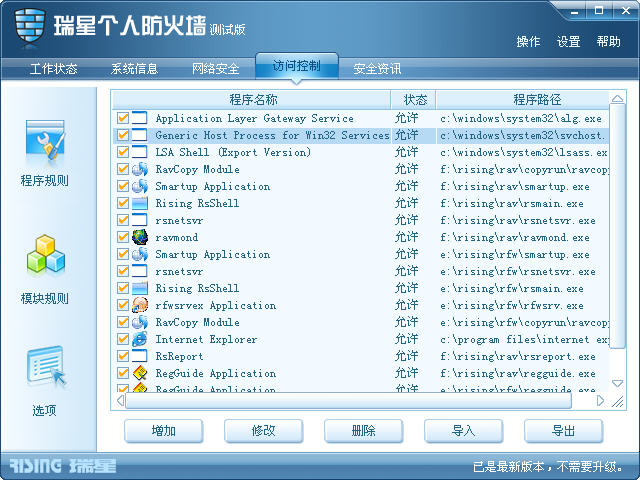640x480 pixels.
Task: Toggle the ravmond row checkbox
Action: 122,237
